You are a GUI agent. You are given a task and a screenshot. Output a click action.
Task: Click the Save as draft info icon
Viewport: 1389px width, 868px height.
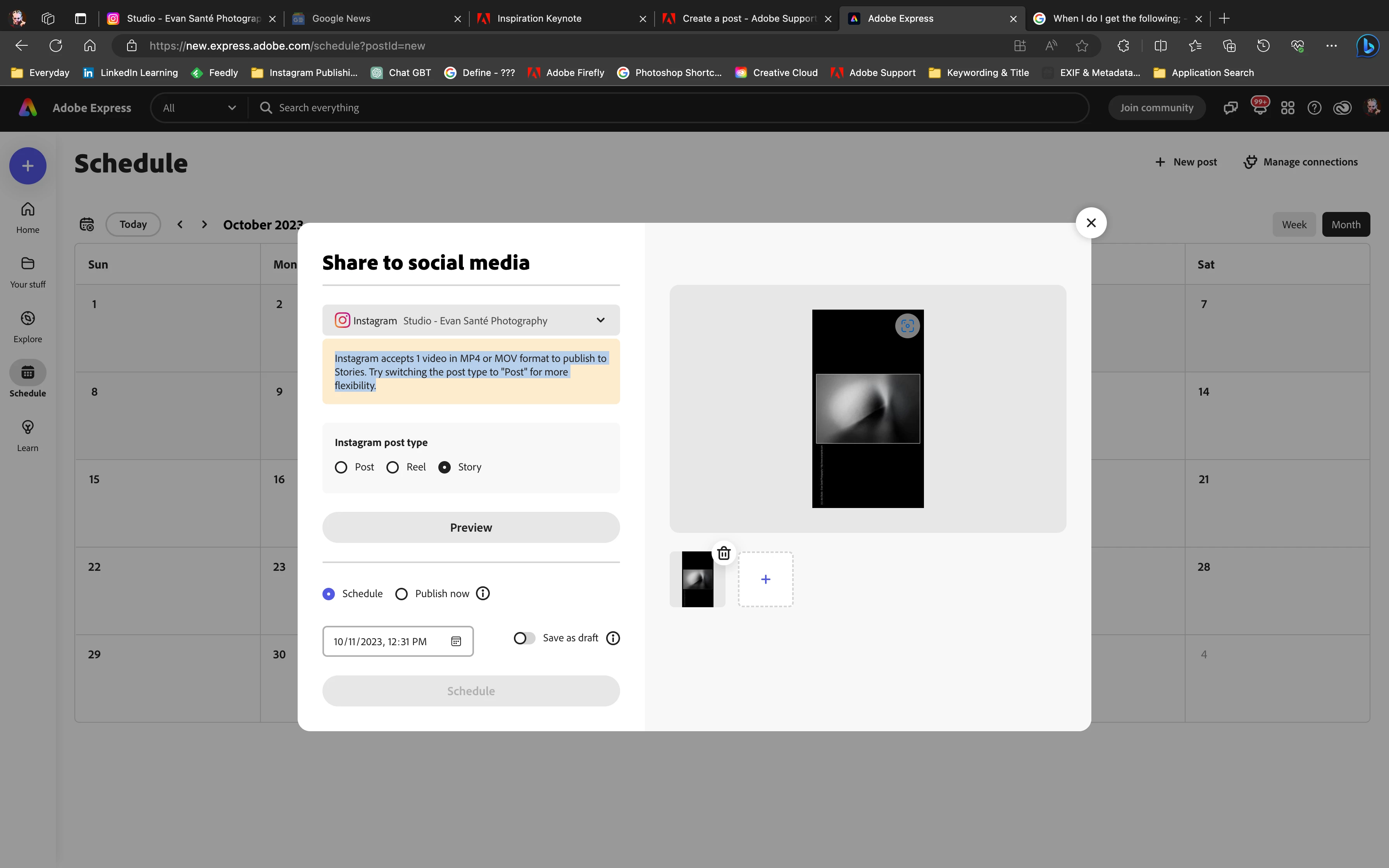[613, 638]
